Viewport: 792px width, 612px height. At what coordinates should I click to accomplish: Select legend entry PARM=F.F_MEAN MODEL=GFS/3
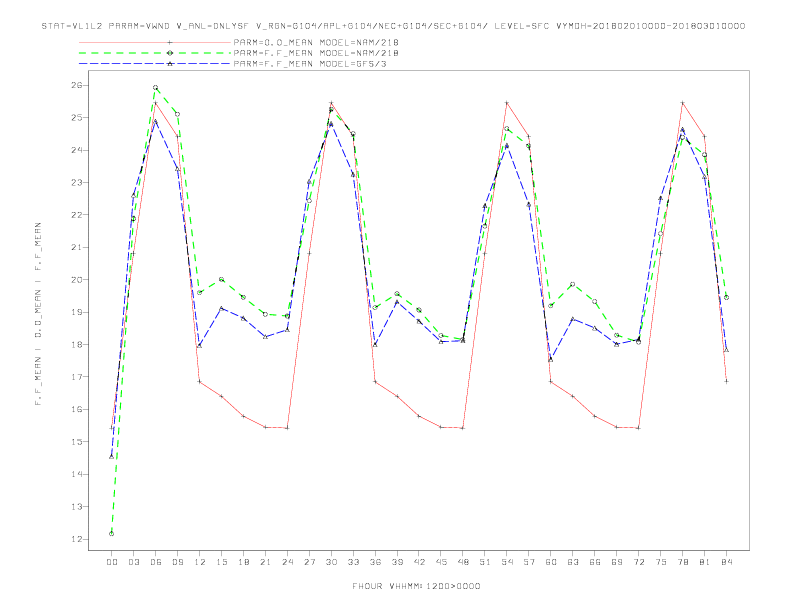click(310, 64)
